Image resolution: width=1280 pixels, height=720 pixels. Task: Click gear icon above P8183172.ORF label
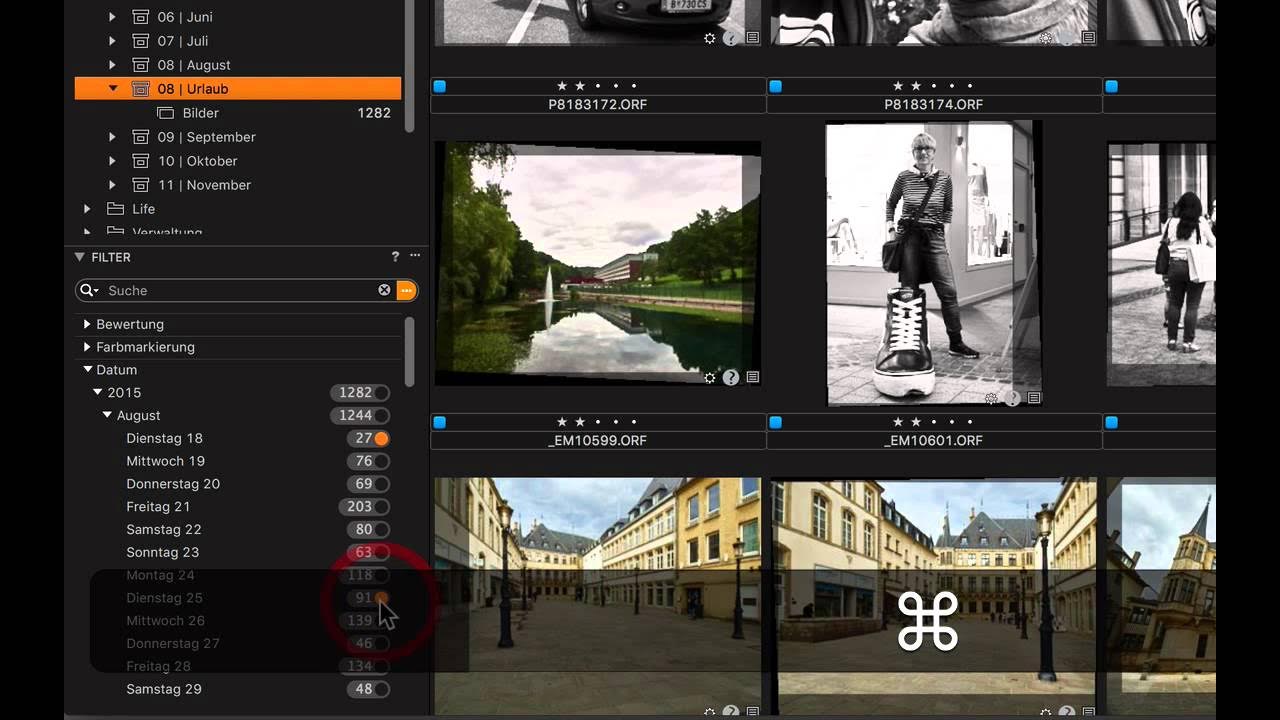pyautogui.click(x=710, y=38)
